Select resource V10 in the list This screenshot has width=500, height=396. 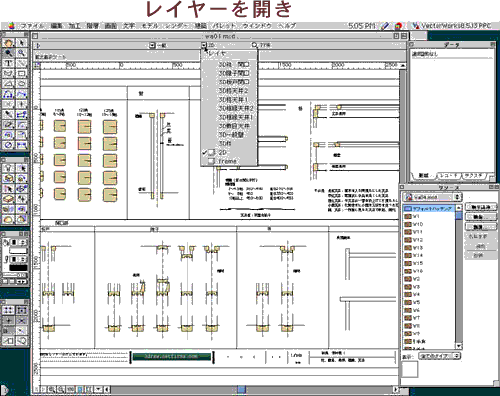[x=429, y=224]
